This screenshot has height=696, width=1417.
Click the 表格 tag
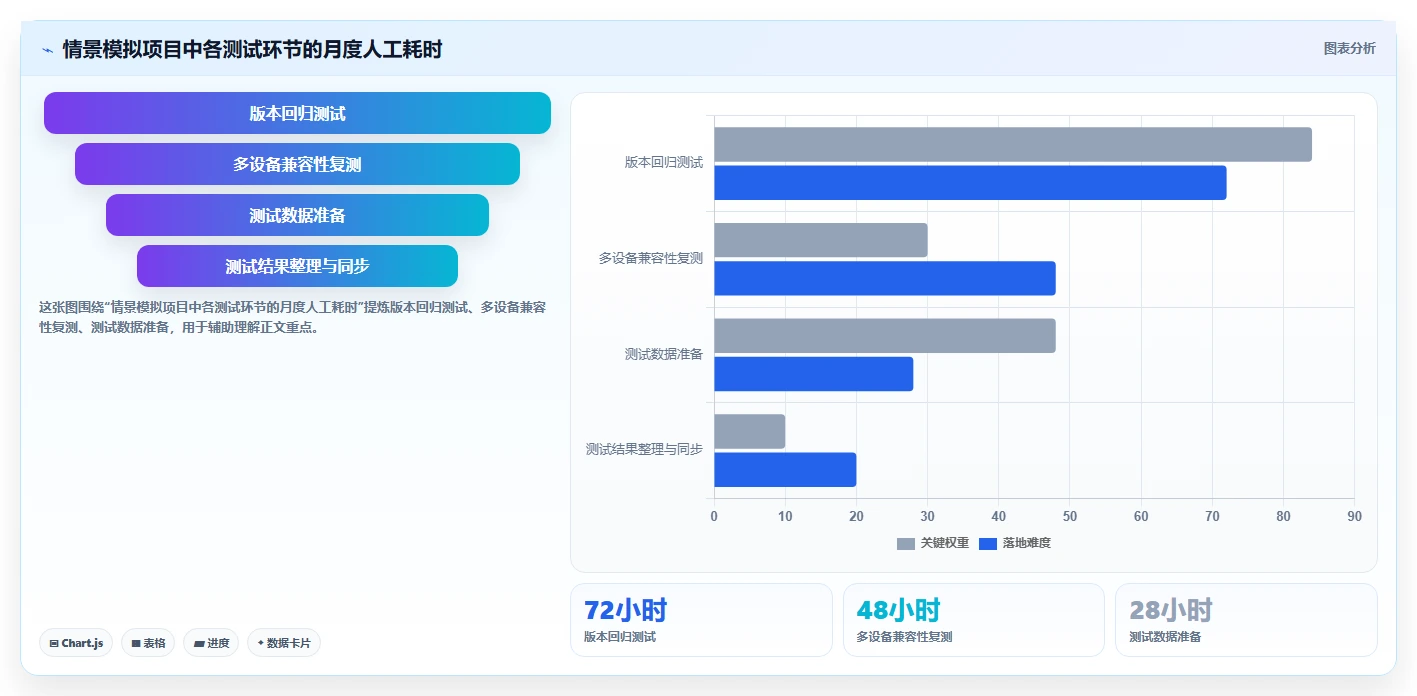[148, 643]
